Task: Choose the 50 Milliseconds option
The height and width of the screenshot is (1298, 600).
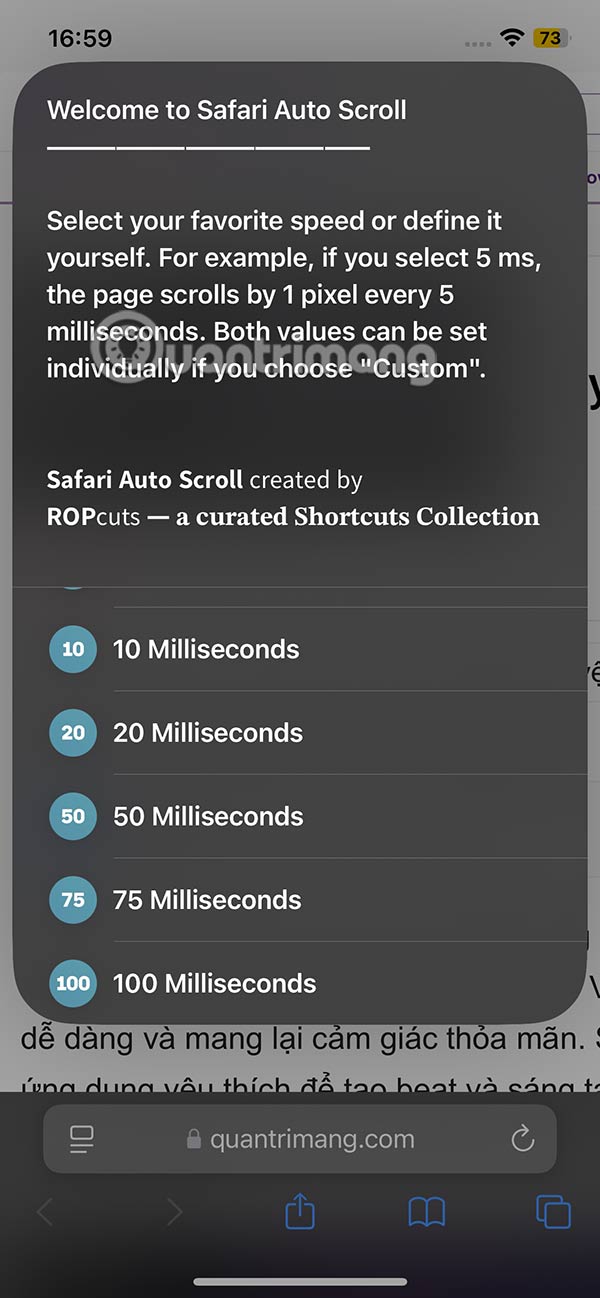Action: (207, 816)
